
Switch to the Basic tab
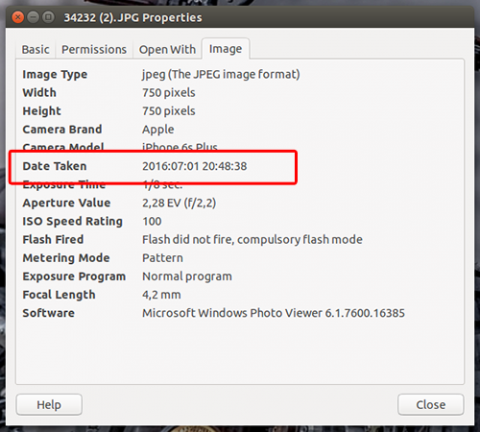pyautogui.click(x=36, y=49)
